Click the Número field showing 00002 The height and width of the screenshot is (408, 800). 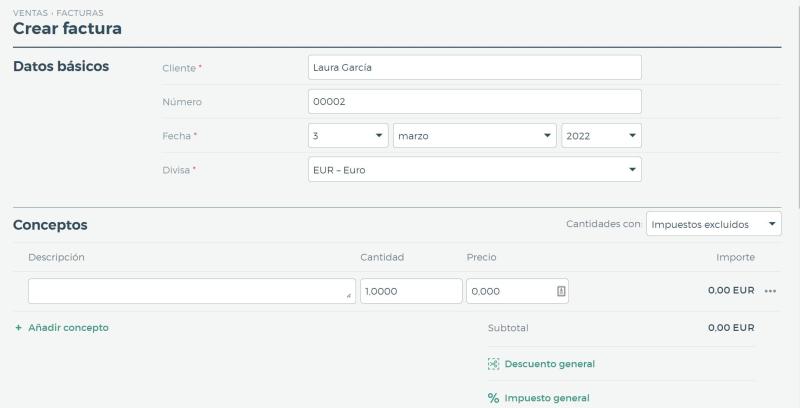474,101
